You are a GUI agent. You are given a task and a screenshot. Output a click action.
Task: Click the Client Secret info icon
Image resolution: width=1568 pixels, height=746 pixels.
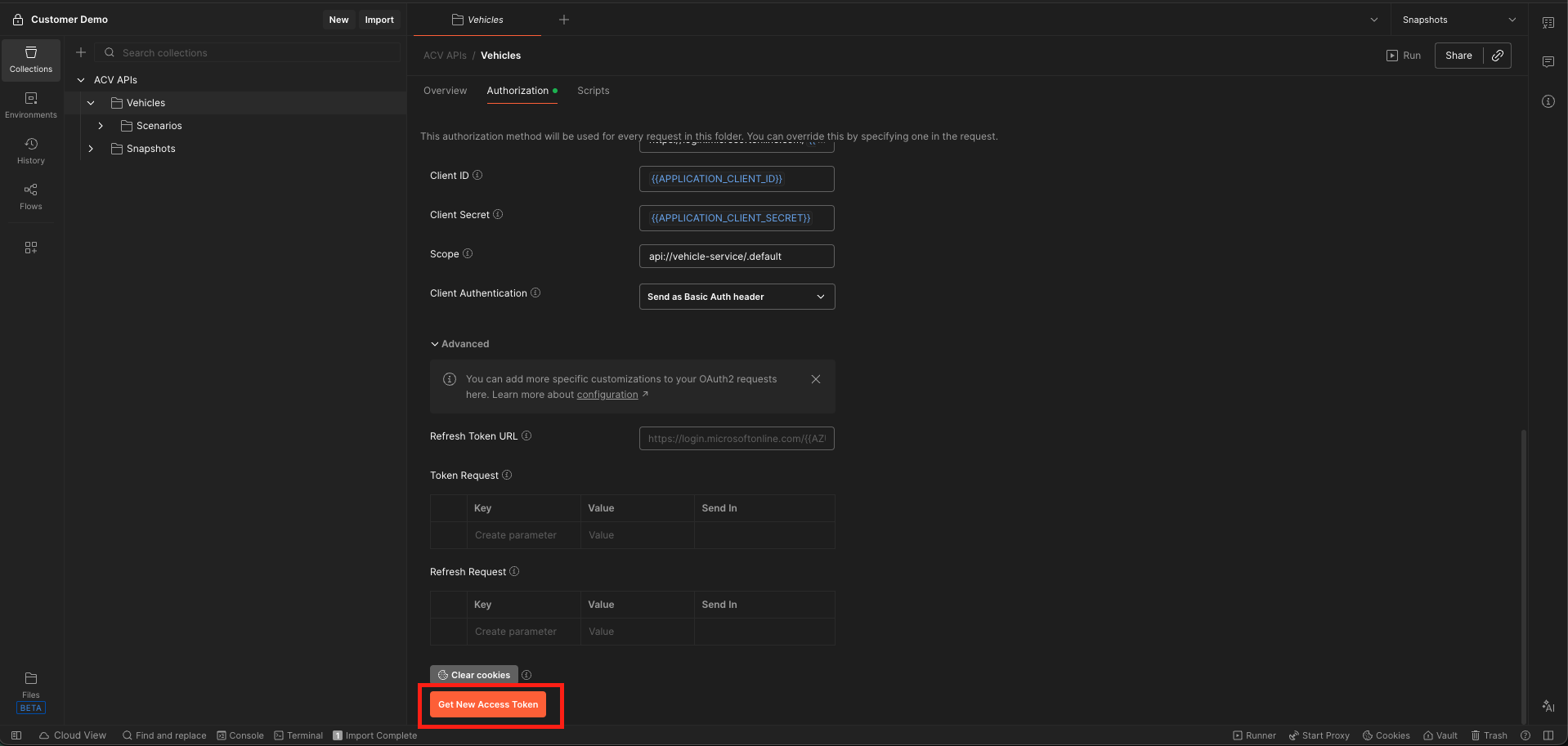[498, 215]
